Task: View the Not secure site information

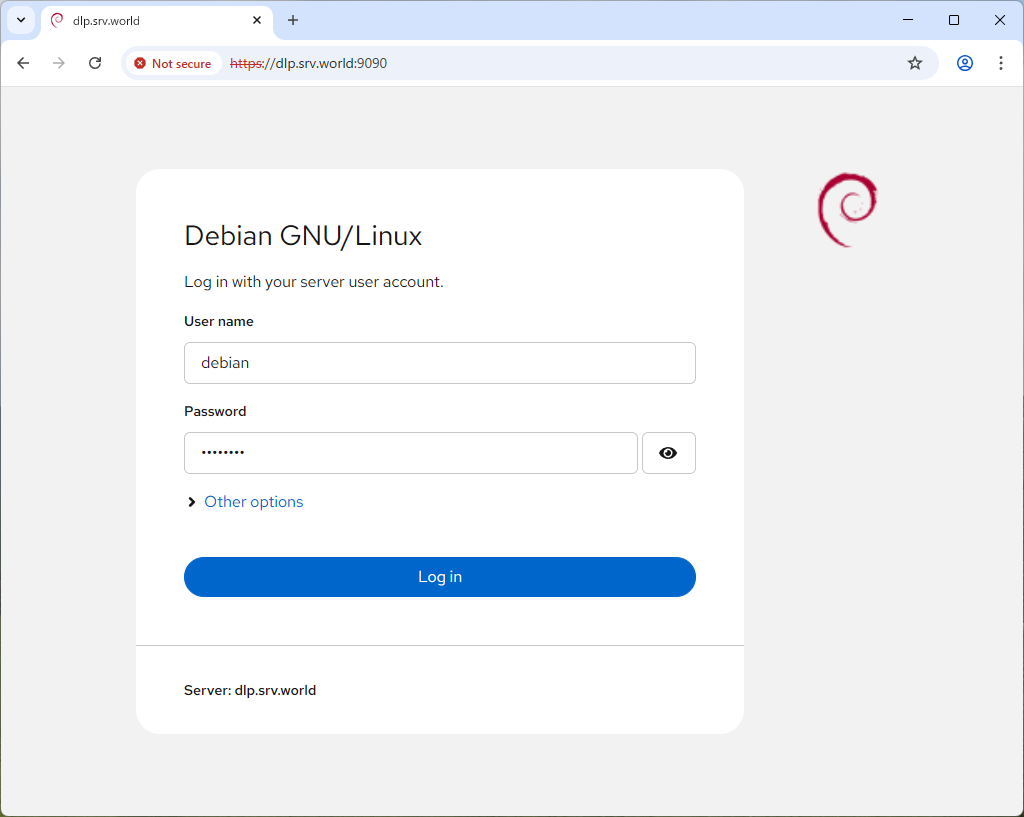Action: coord(173,63)
